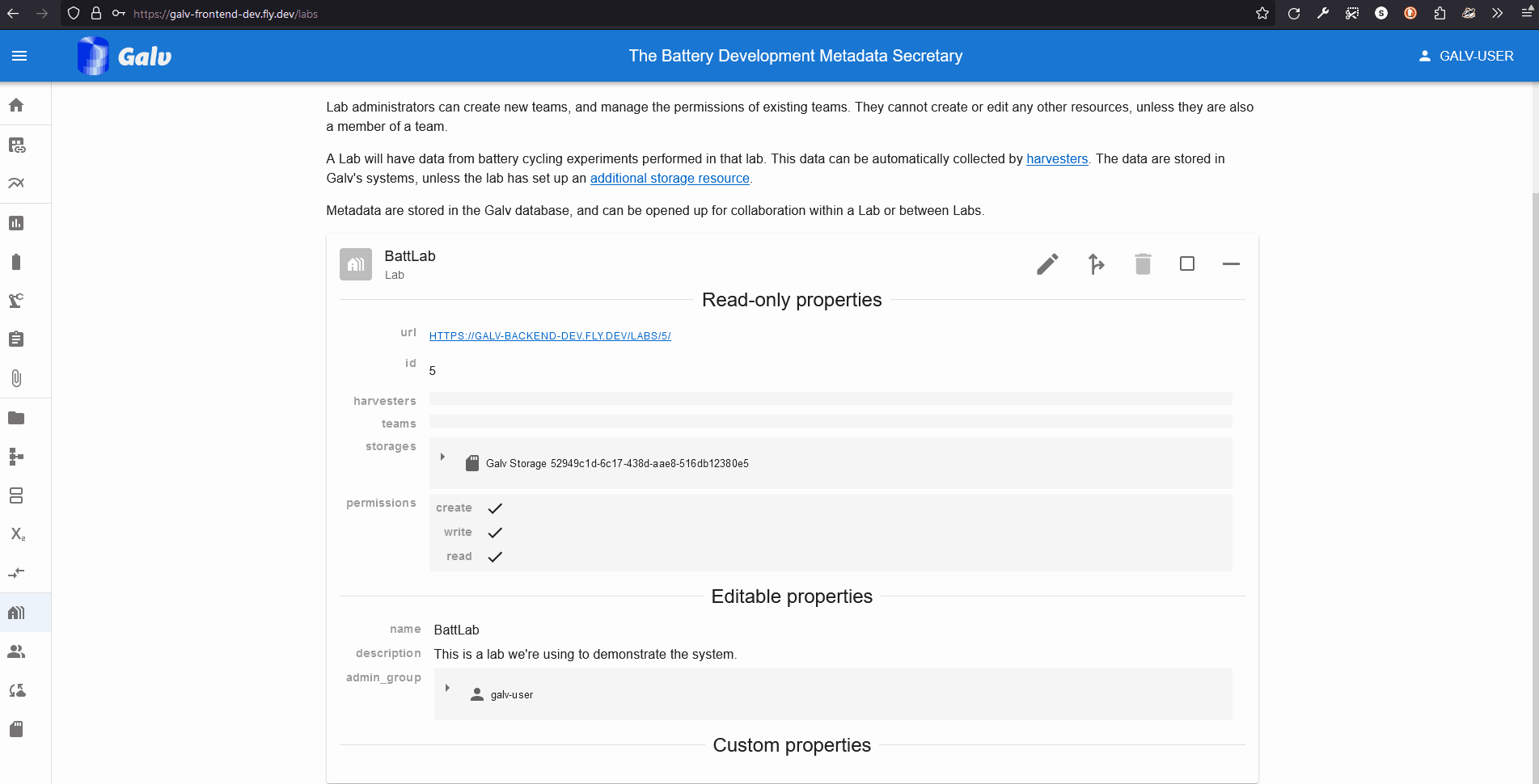Click the BattLab backend URL link
This screenshot has width=1539, height=784.
[550, 336]
